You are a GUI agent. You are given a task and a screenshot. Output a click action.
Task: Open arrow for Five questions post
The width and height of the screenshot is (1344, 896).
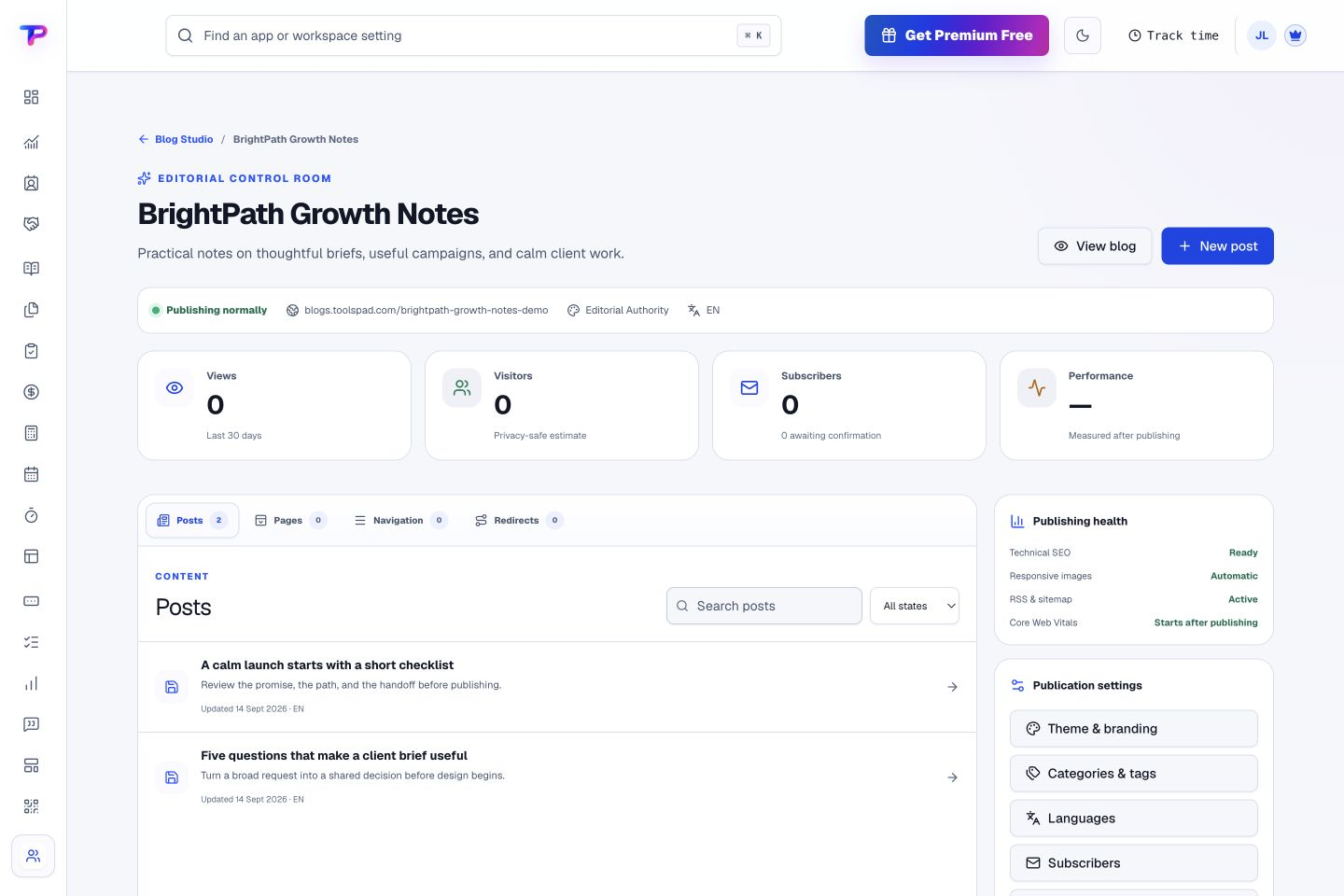pos(952,777)
